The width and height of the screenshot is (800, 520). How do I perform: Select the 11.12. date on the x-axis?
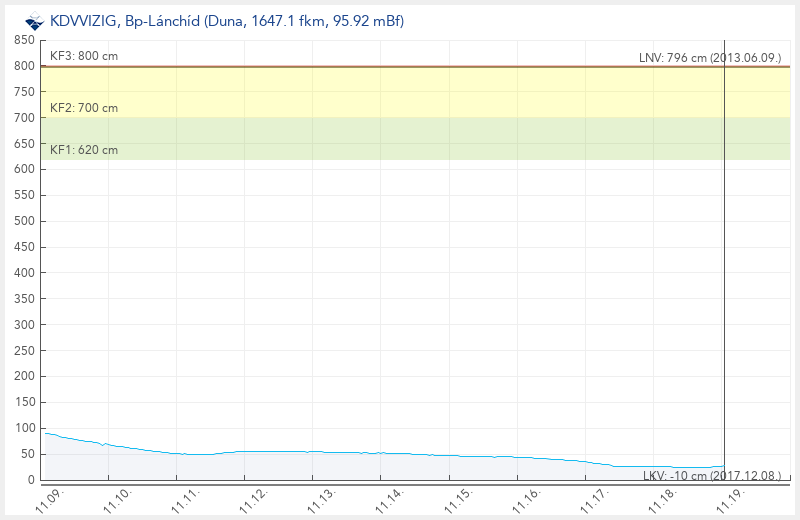253,497
